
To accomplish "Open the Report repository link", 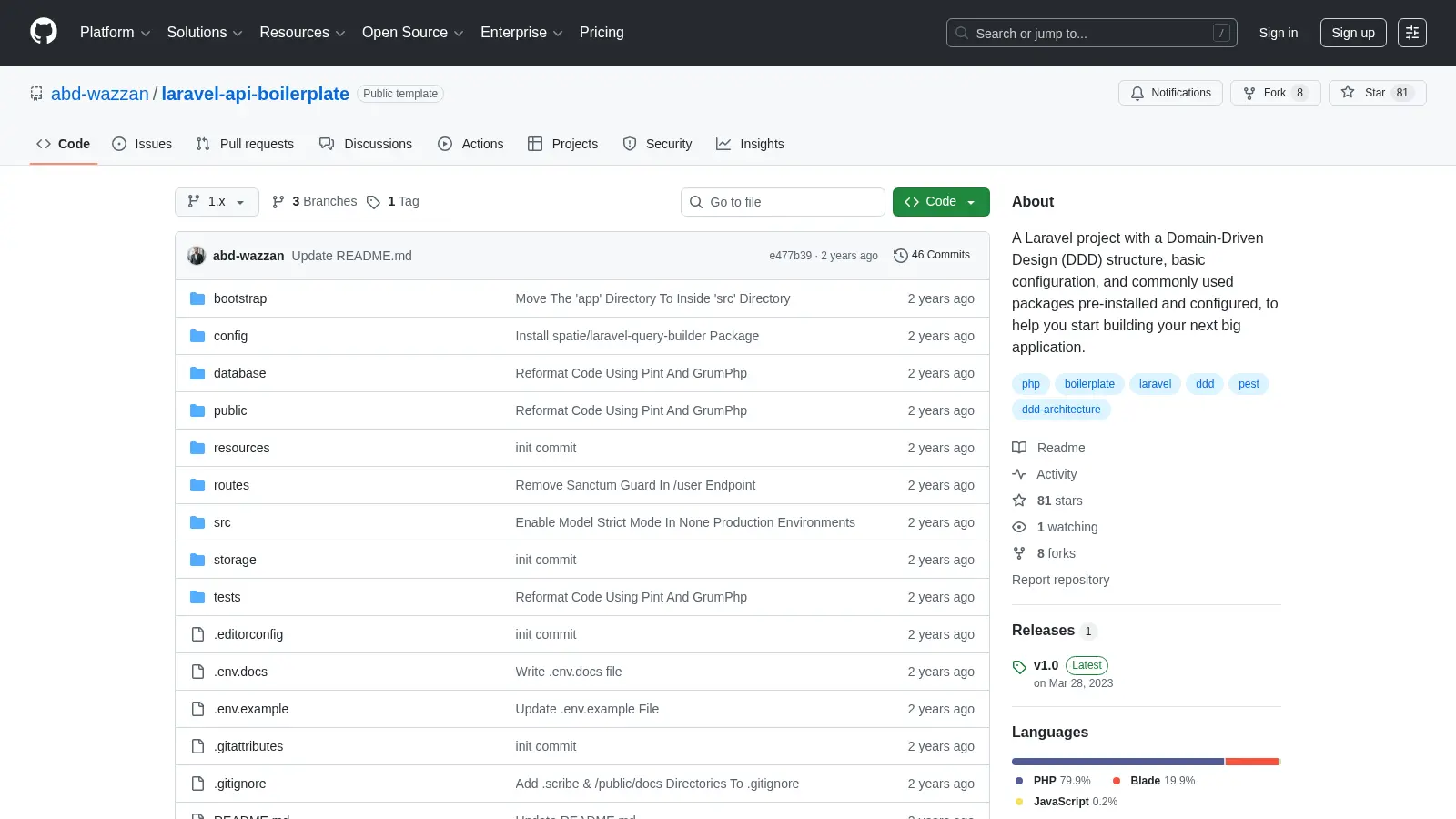I will point(1060,580).
